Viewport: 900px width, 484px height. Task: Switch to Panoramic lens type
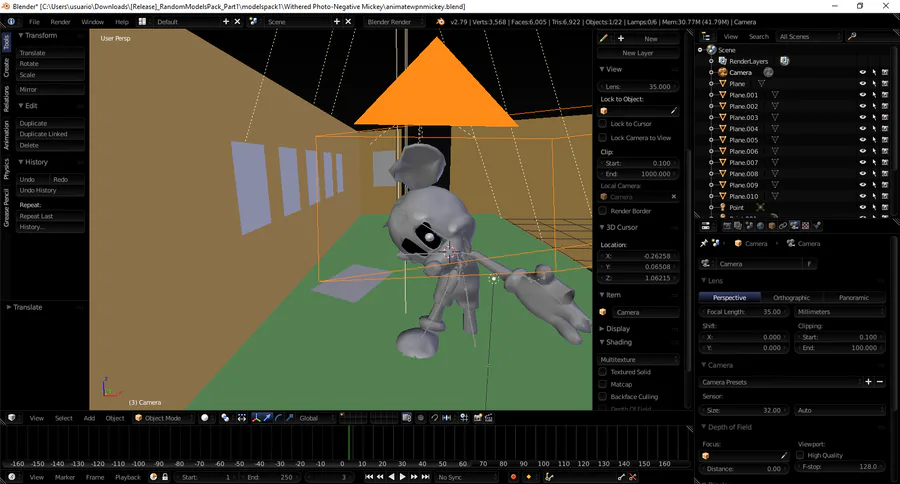click(854, 297)
